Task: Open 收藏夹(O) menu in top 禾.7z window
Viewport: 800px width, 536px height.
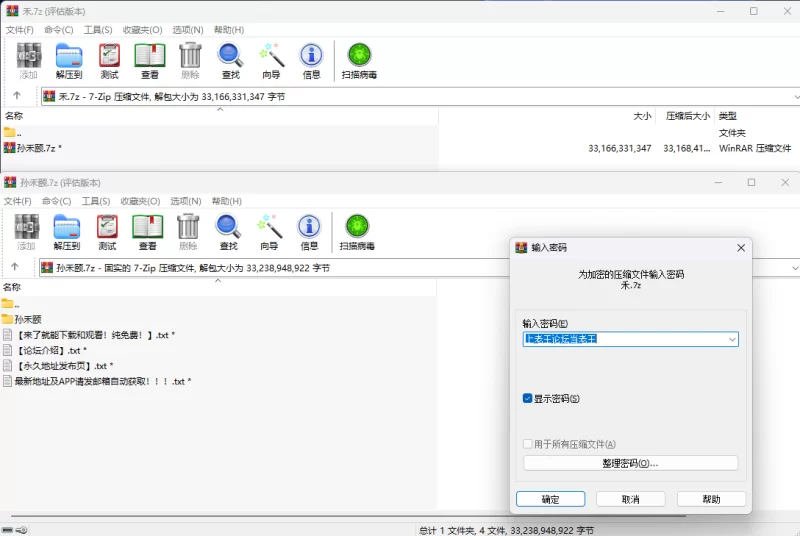Action: pyautogui.click(x=142, y=30)
